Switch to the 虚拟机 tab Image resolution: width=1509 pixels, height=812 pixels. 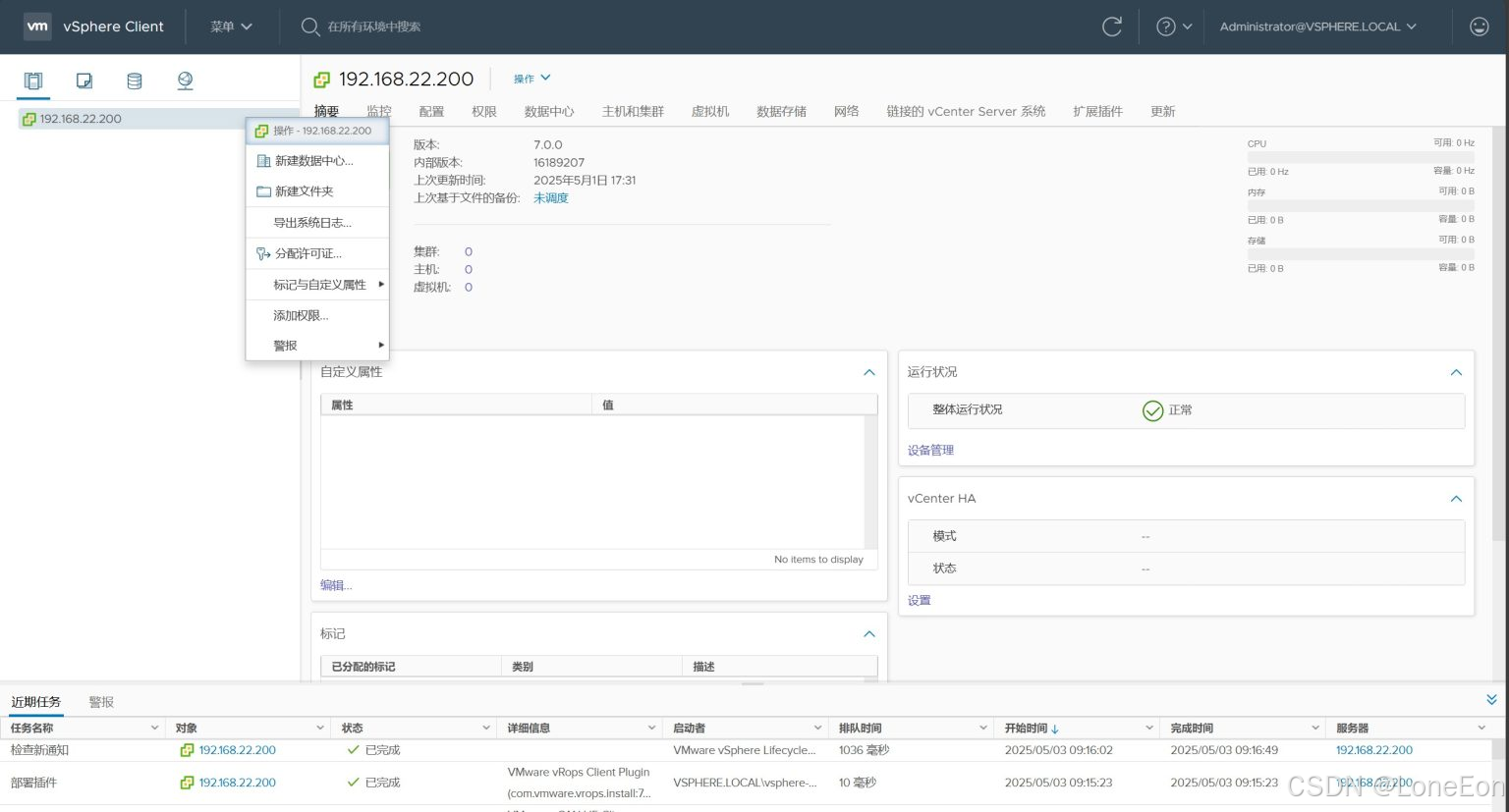click(x=710, y=112)
